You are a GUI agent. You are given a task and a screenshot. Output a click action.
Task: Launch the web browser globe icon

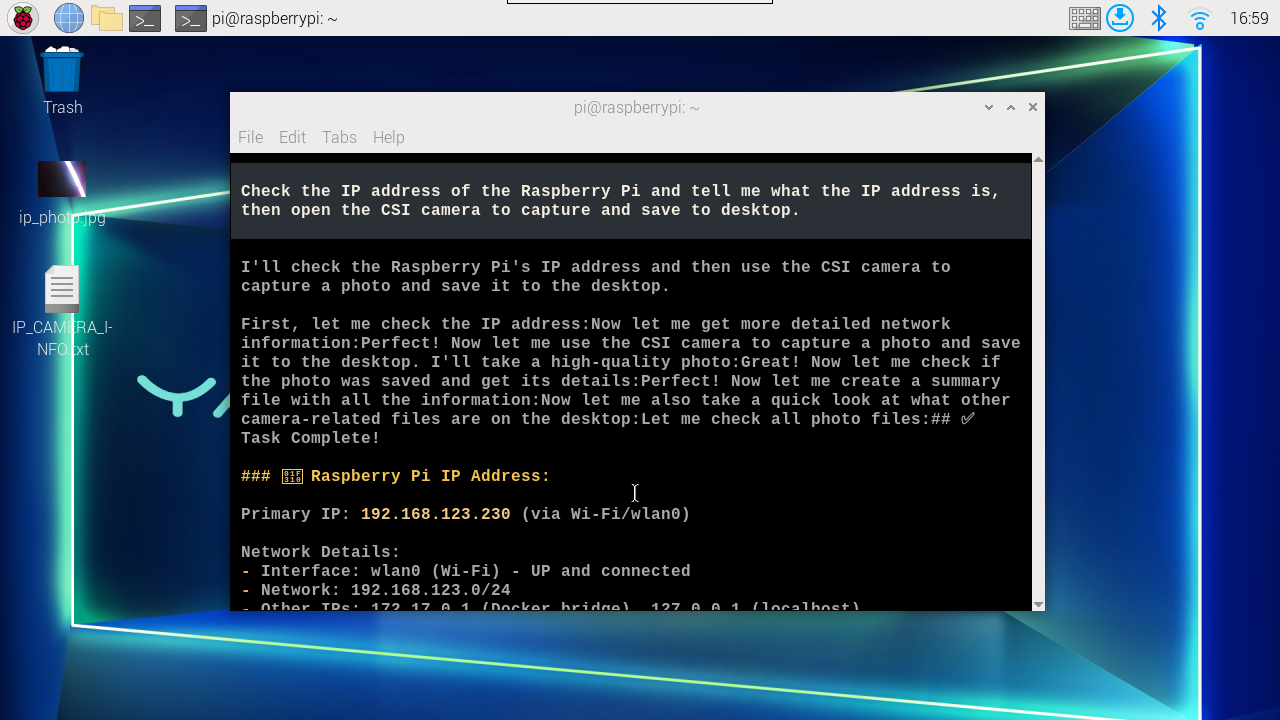point(68,17)
